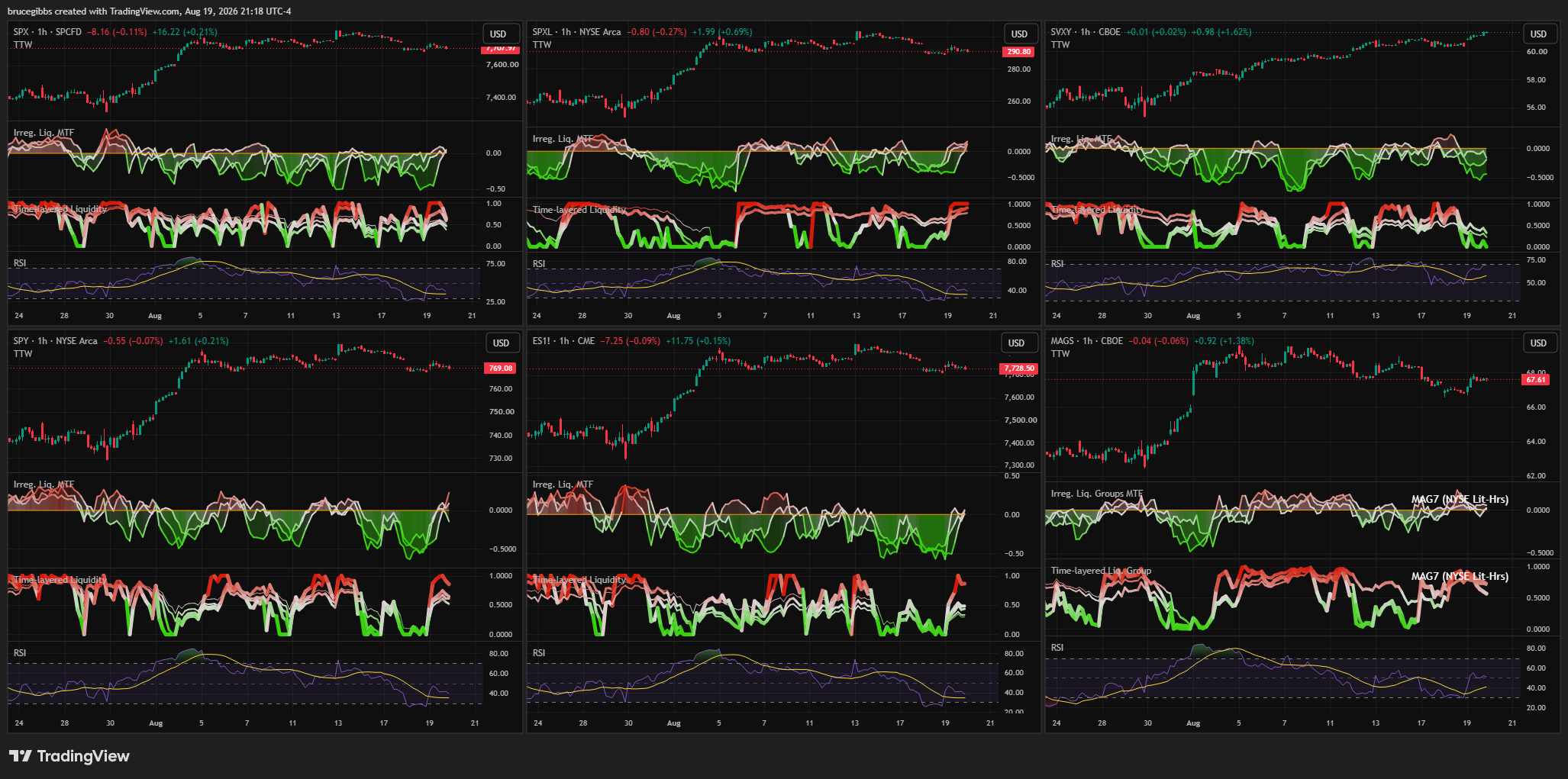Open the USD currency selector on SPX chart

[498, 34]
